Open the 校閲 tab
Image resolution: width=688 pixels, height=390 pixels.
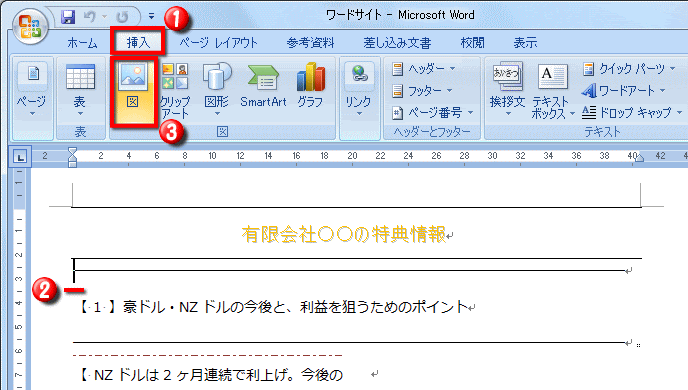click(x=472, y=43)
